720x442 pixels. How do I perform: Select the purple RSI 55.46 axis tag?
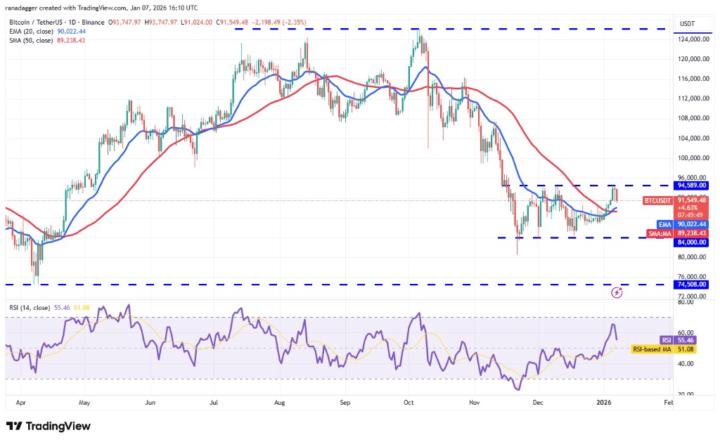click(x=678, y=340)
